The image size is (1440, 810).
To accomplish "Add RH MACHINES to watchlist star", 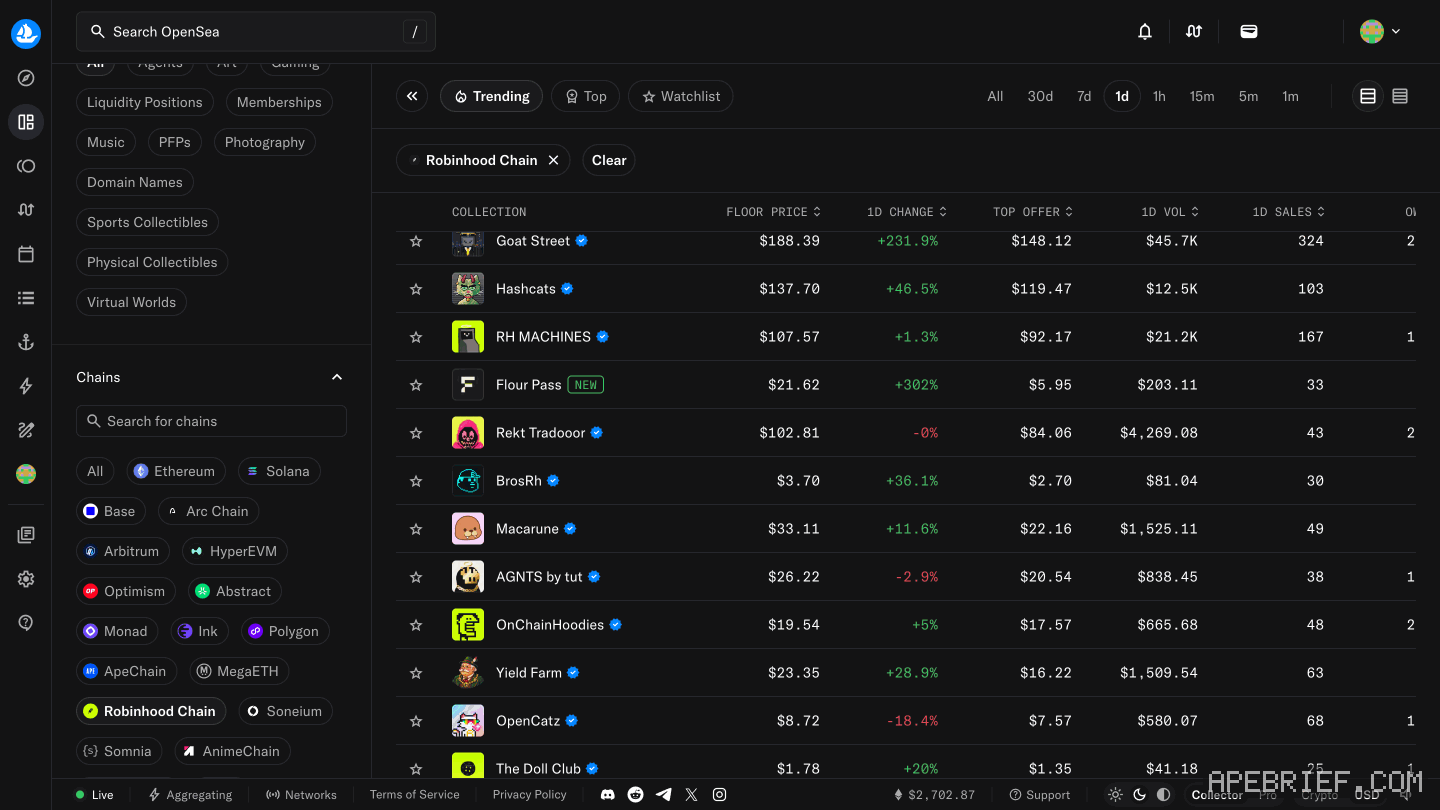I will coord(416,337).
